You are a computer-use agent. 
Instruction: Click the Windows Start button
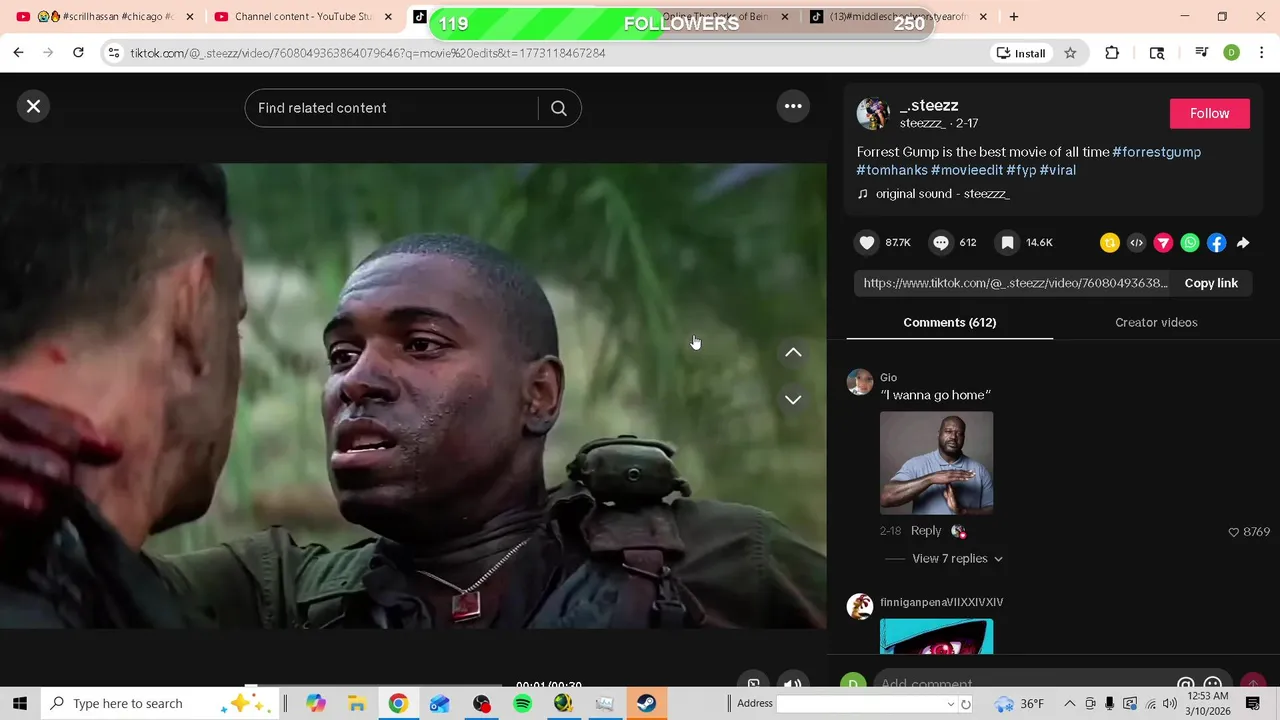click(x=20, y=703)
